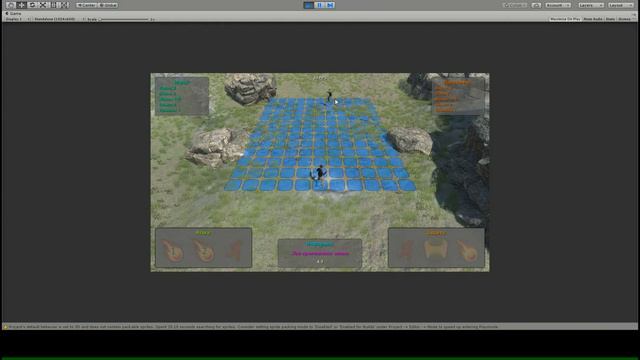Open the Account dropdown
Image resolution: width=640 pixels, height=360 pixels.
click(x=558, y=5)
